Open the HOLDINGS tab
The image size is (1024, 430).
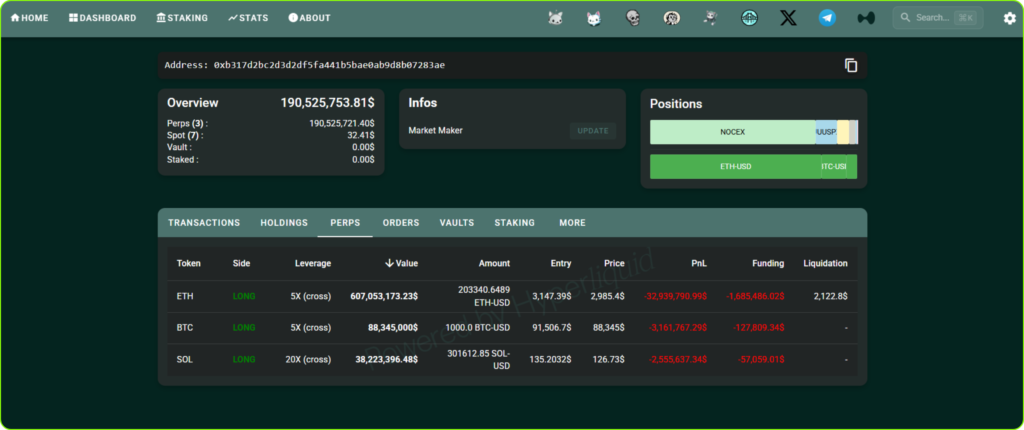pyautogui.click(x=284, y=223)
